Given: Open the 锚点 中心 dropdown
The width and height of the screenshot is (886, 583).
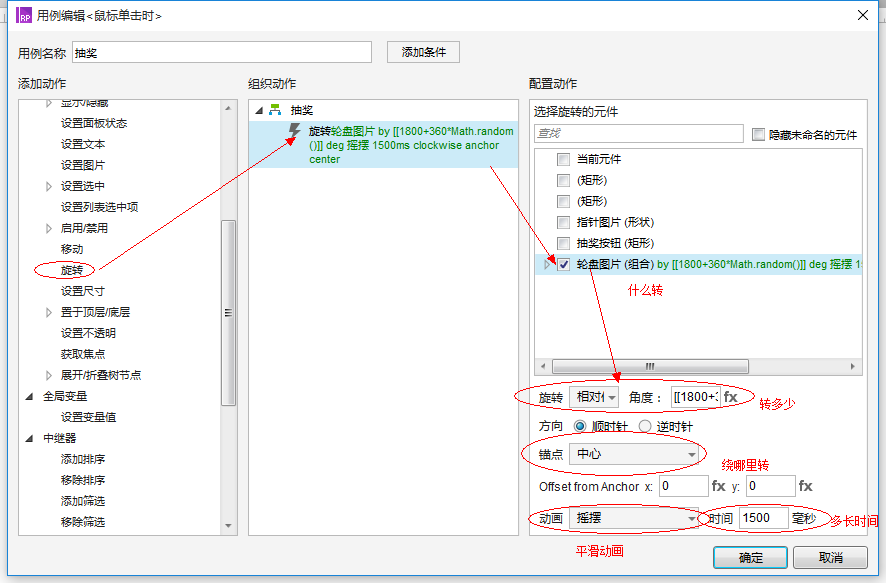Looking at the screenshot, I should tap(634, 454).
